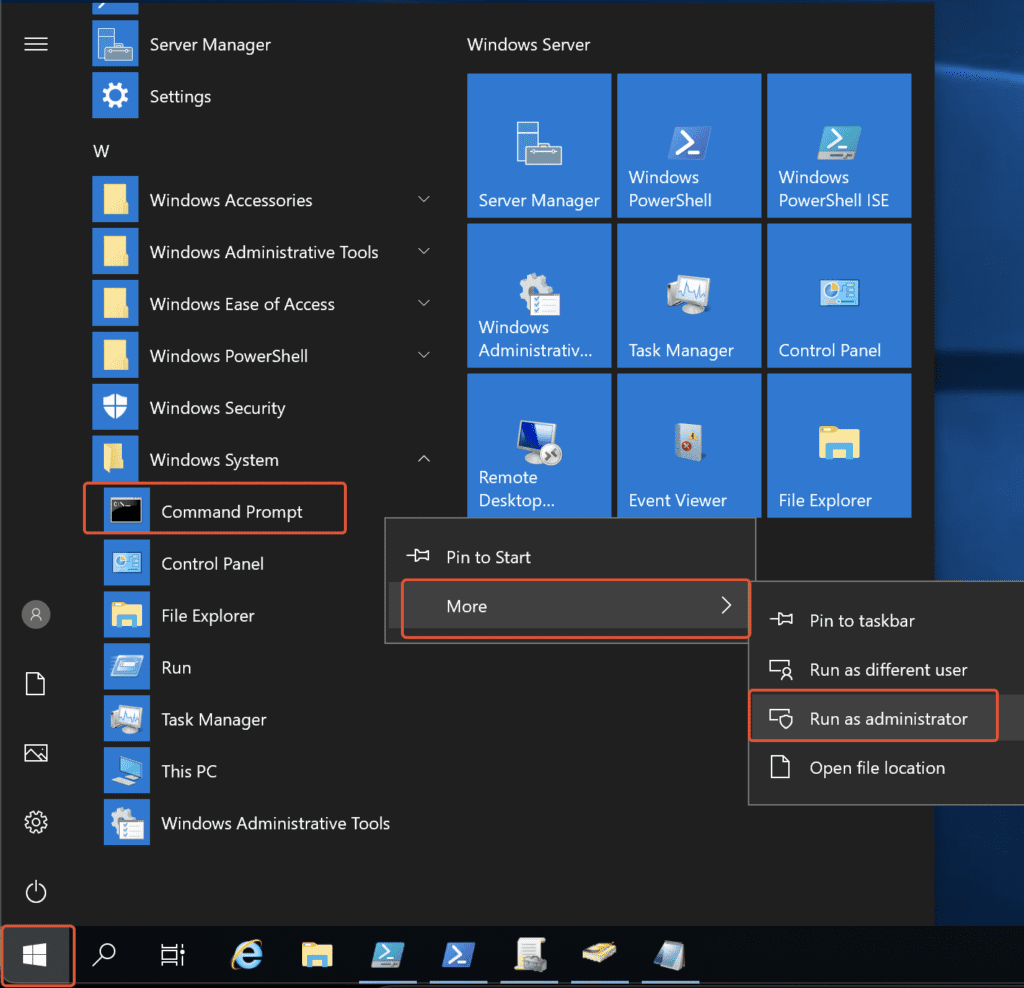Open Pictures from the Start sidebar

click(36, 753)
